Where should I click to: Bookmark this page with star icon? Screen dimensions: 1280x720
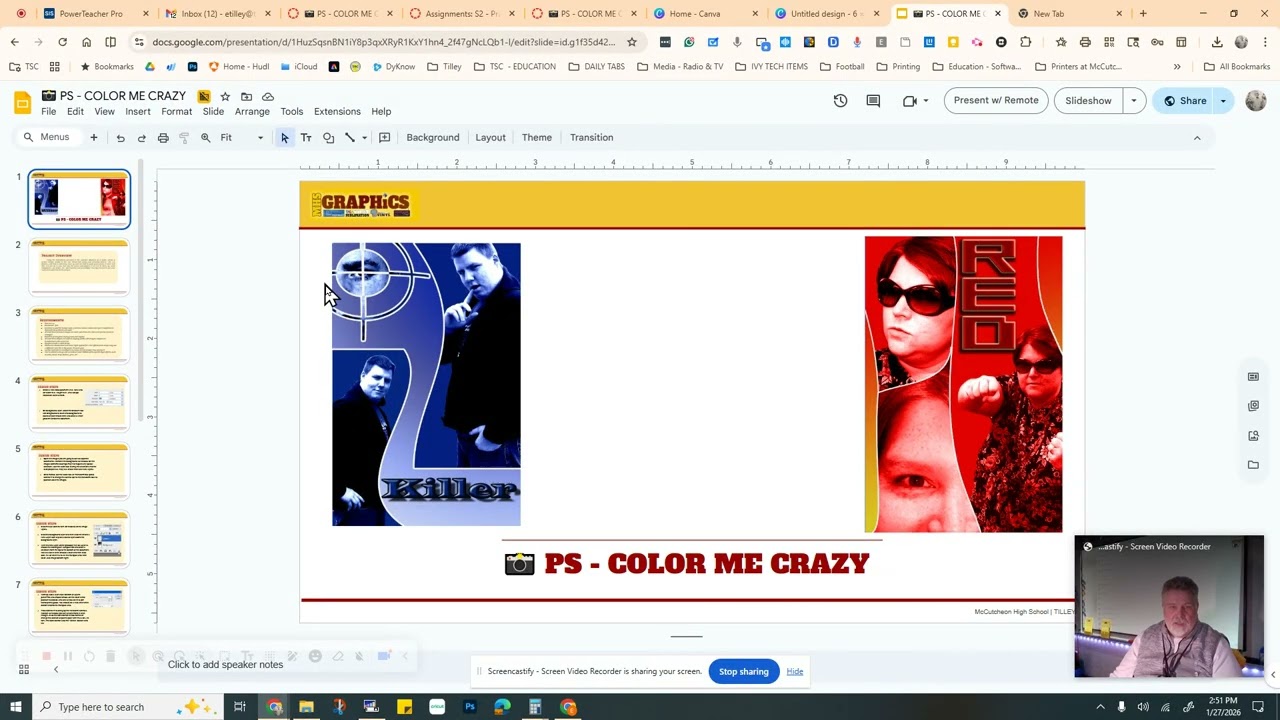632,42
